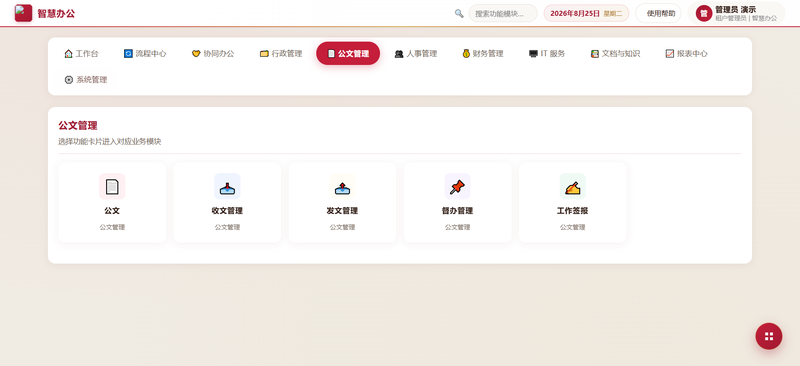Select the 行政管理 tab
This screenshot has height=366, width=800.
click(281, 53)
